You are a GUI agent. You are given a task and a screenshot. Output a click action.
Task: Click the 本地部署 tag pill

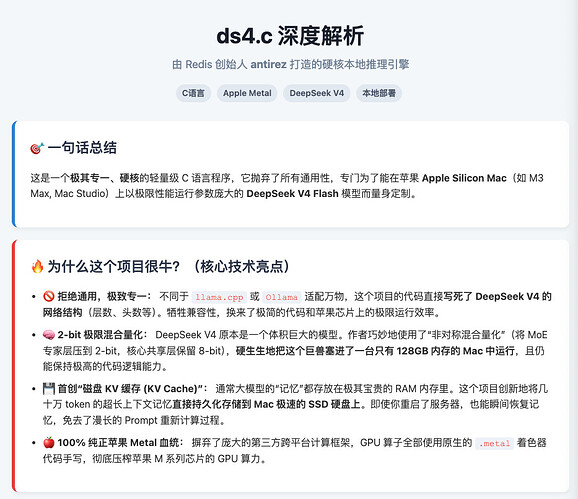pos(379,93)
